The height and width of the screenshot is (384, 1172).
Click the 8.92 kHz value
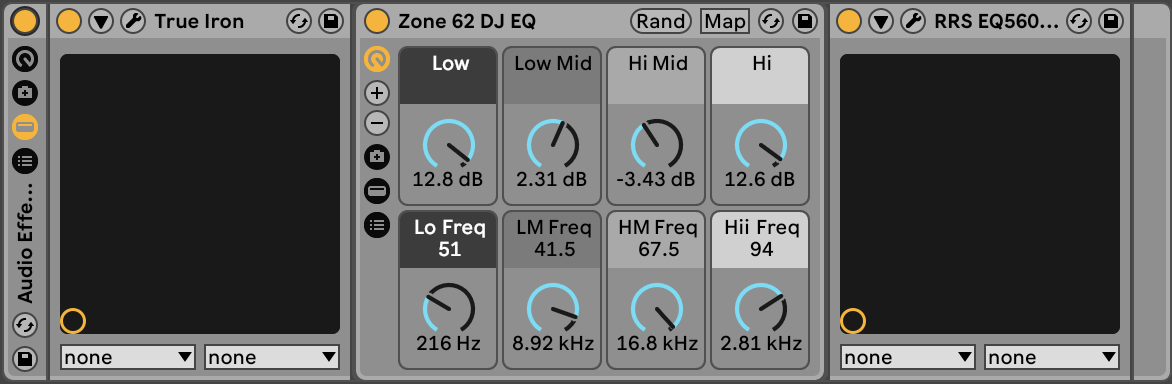(552, 344)
